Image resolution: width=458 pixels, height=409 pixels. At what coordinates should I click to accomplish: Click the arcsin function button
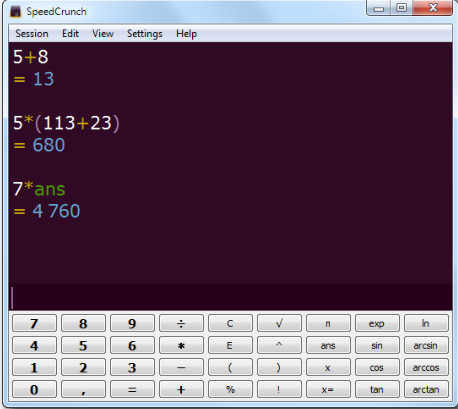tap(426, 345)
